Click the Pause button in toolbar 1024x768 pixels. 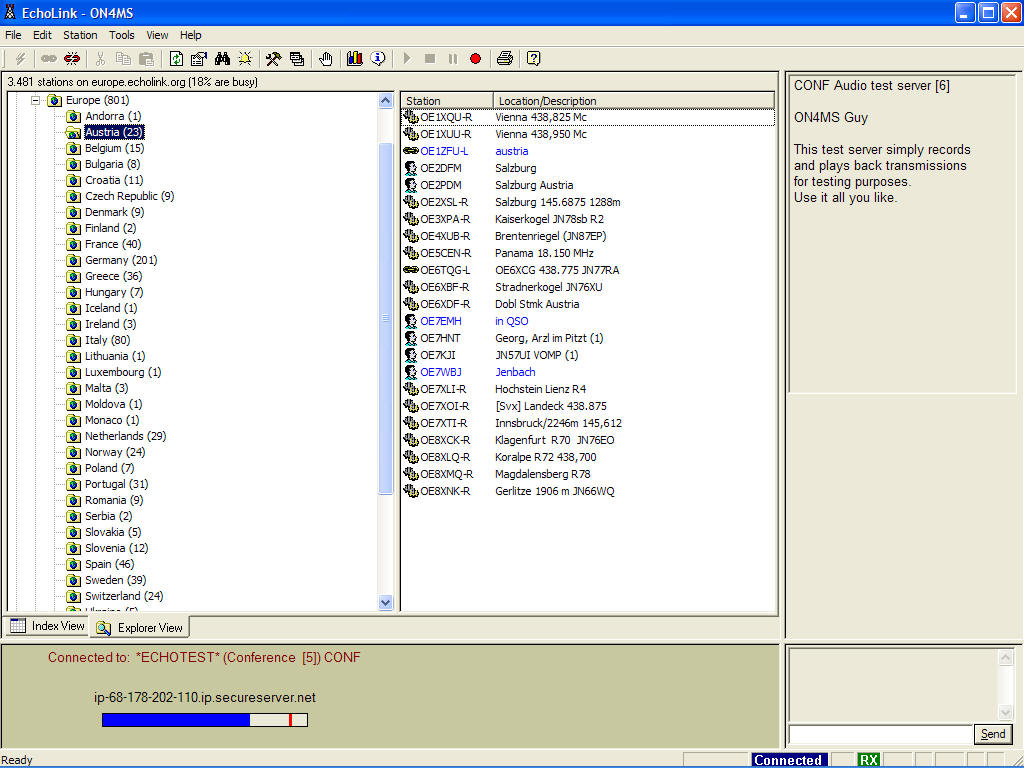453,59
